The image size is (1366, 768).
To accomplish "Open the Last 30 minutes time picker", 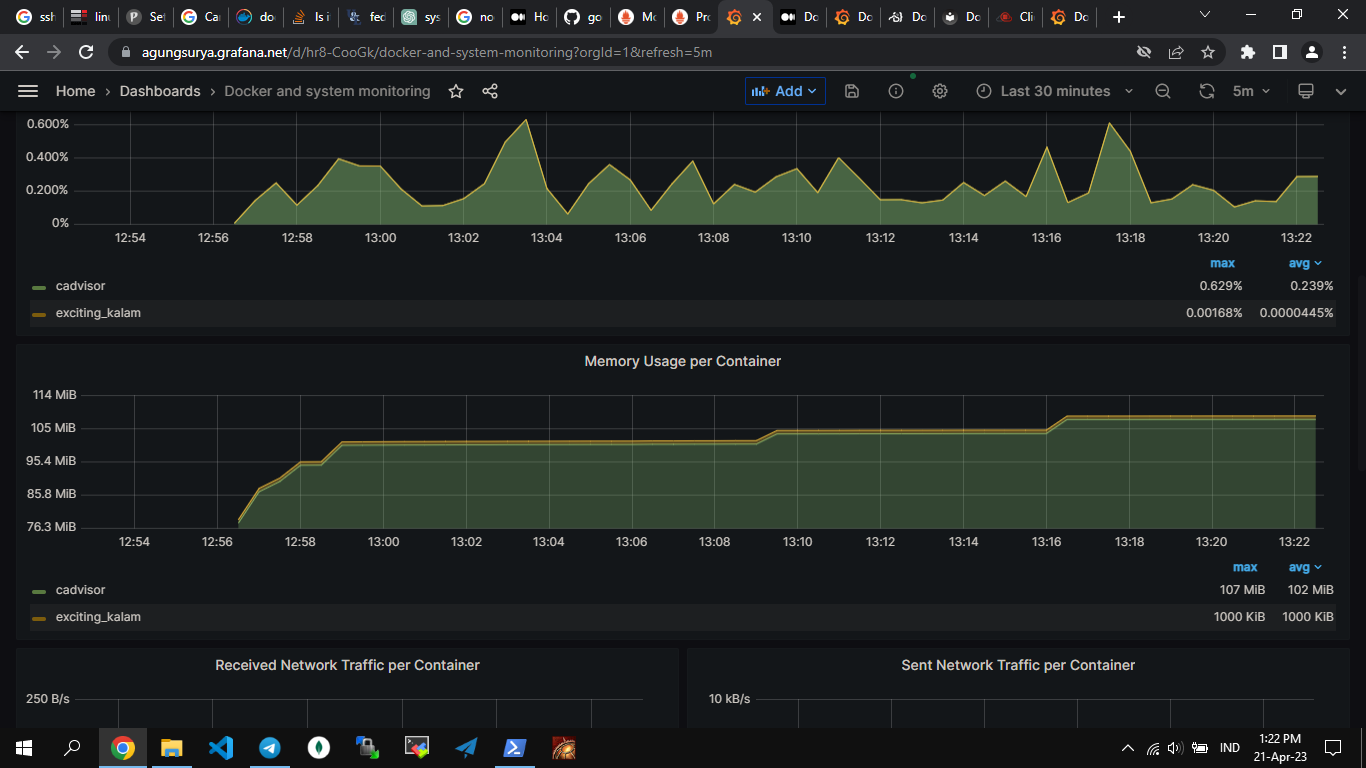I will [1055, 91].
